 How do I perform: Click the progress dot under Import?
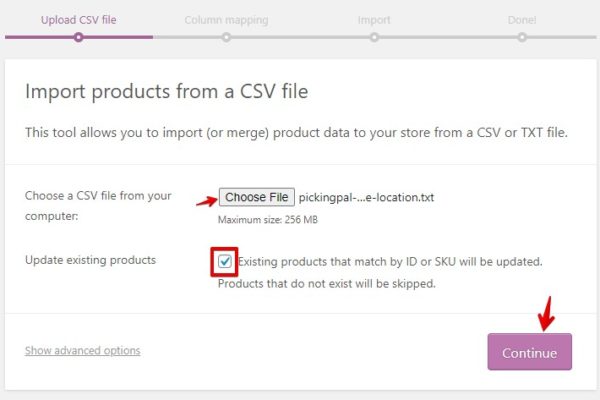pyautogui.click(x=374, y=37)
